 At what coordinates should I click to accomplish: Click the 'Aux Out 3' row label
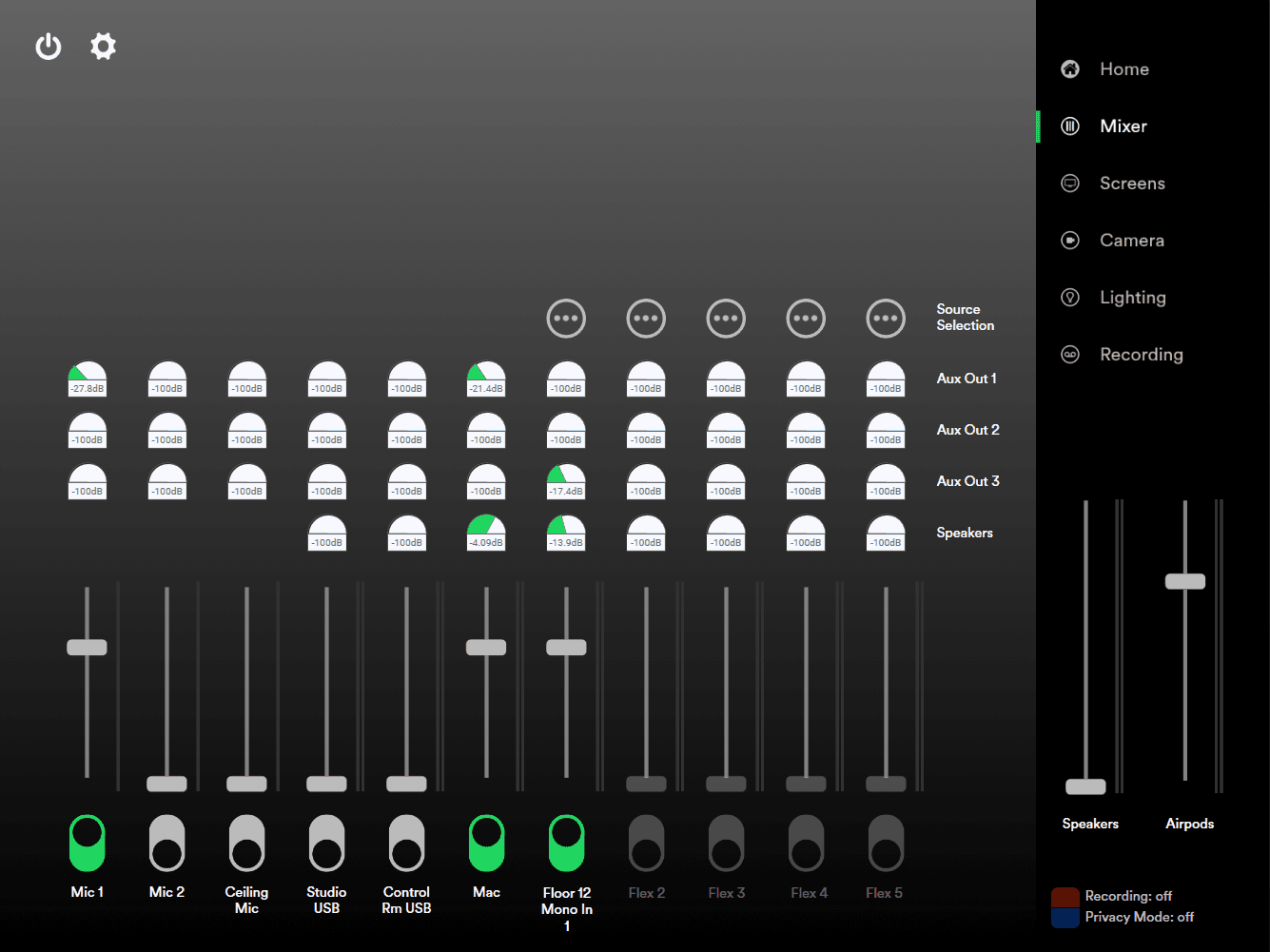coord(967,481)
